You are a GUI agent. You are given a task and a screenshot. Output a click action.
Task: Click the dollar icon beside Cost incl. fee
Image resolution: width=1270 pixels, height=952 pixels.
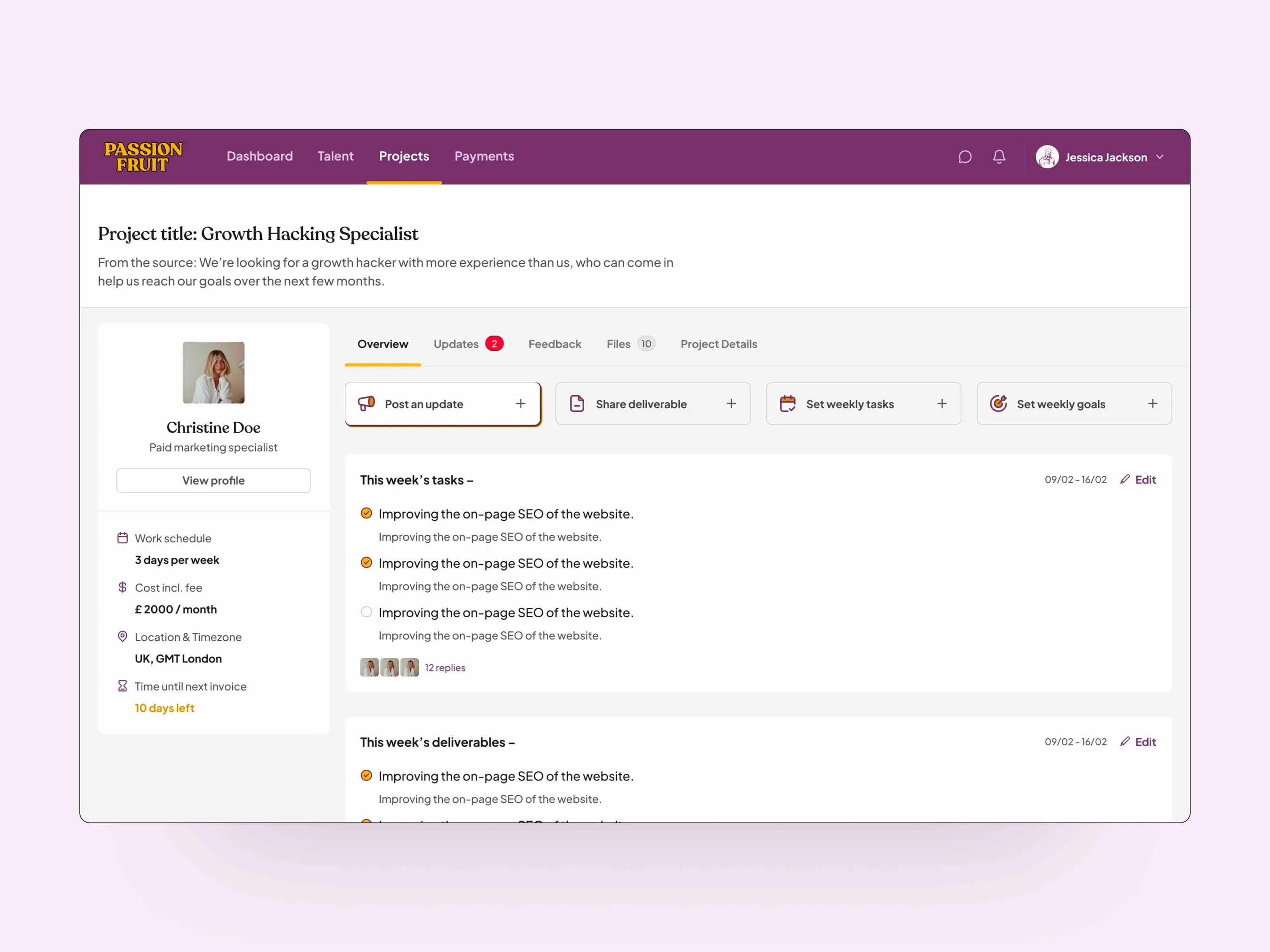click(x=122, y=587)
